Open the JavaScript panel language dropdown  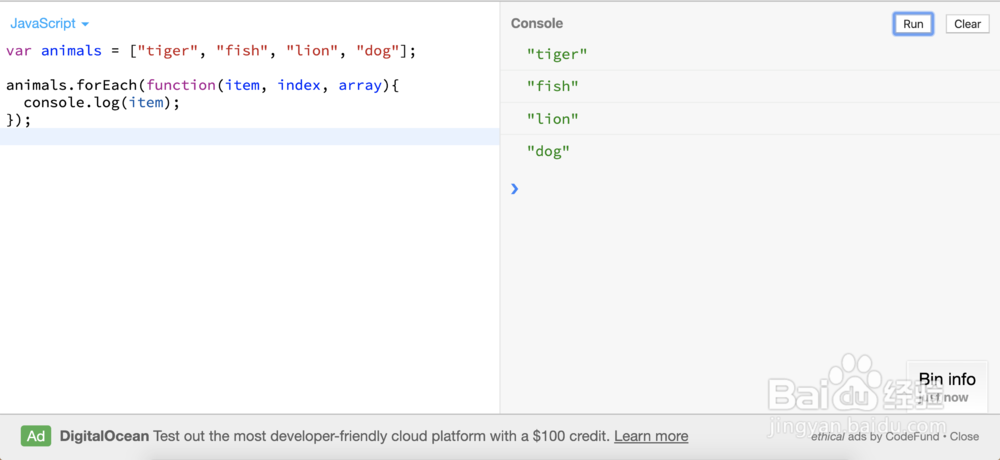(49, 23)
